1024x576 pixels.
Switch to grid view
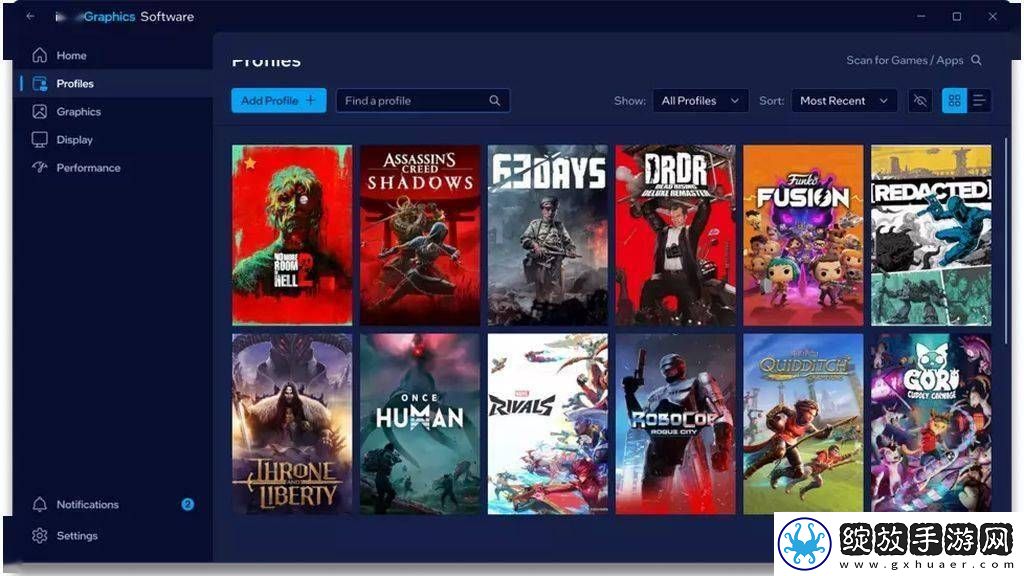(954, 101)
